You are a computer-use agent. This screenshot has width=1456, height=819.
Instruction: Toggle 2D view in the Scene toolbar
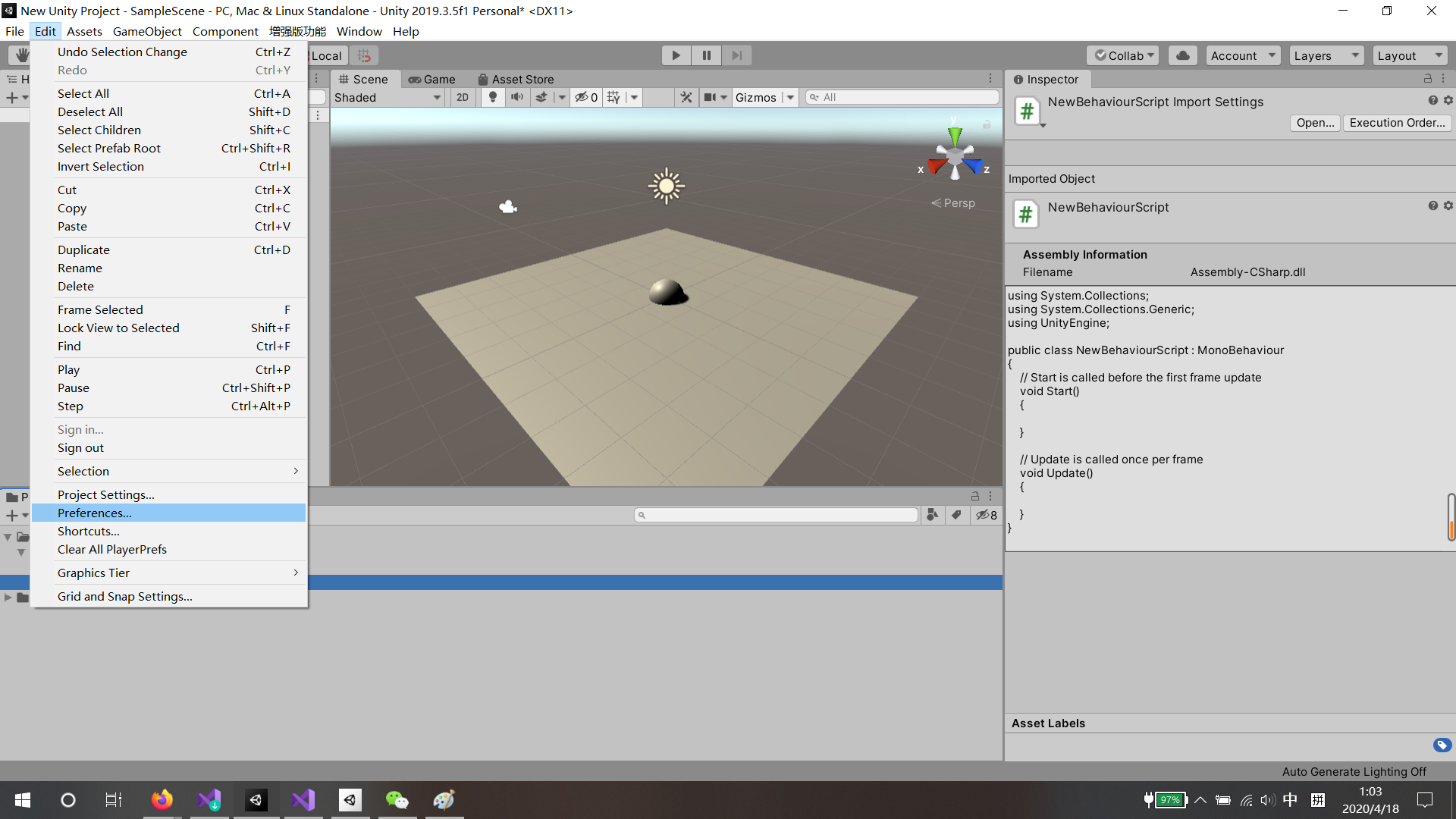coord(462,97)
